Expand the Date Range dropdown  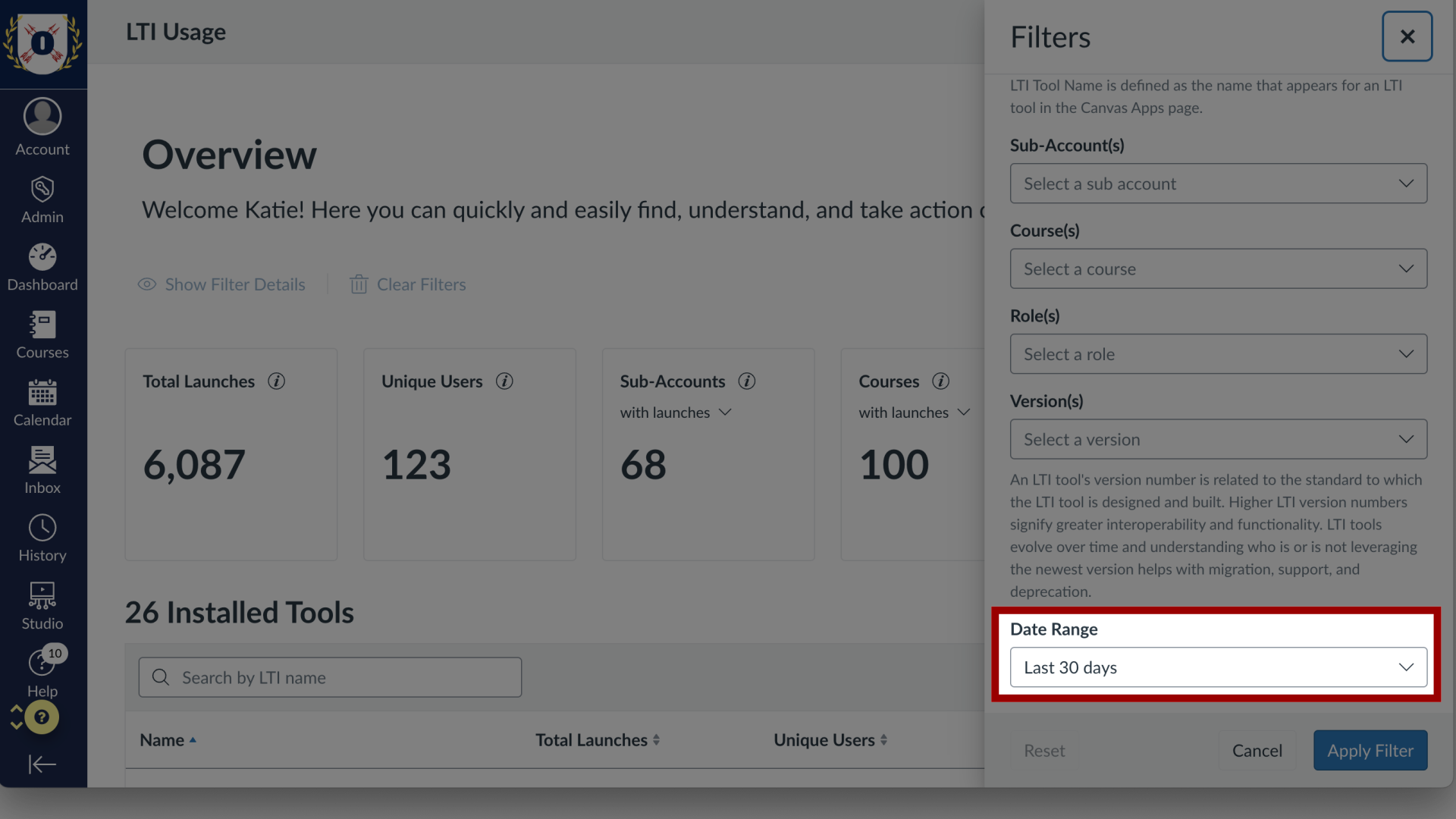point(1218,666)
